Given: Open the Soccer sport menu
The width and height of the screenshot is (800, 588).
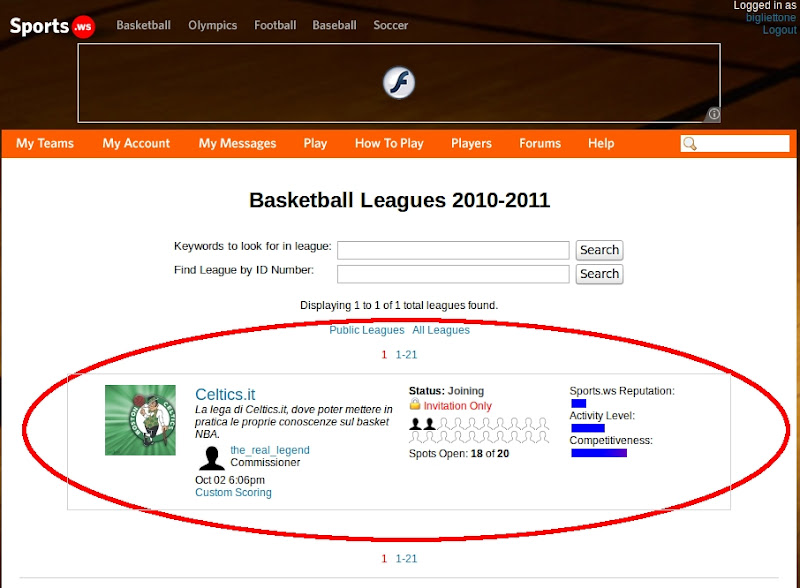Looking at the screenshot, I should [x=390, y=25].
